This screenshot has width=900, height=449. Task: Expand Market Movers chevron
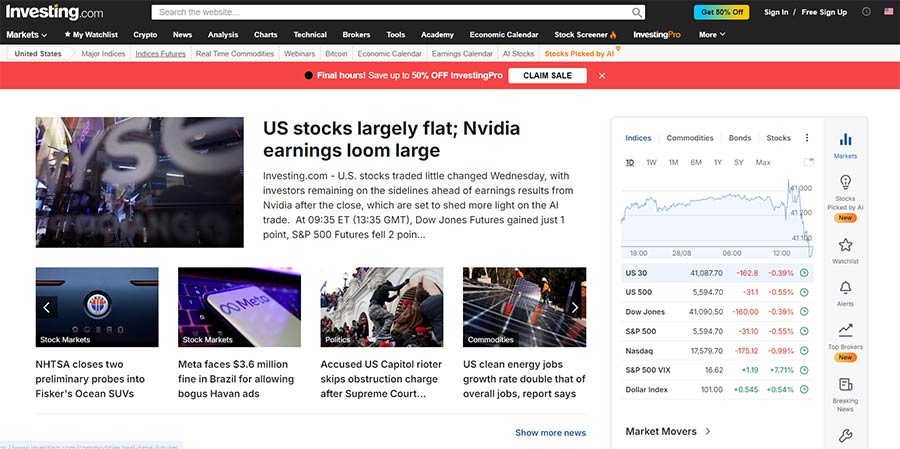[708, 431]
